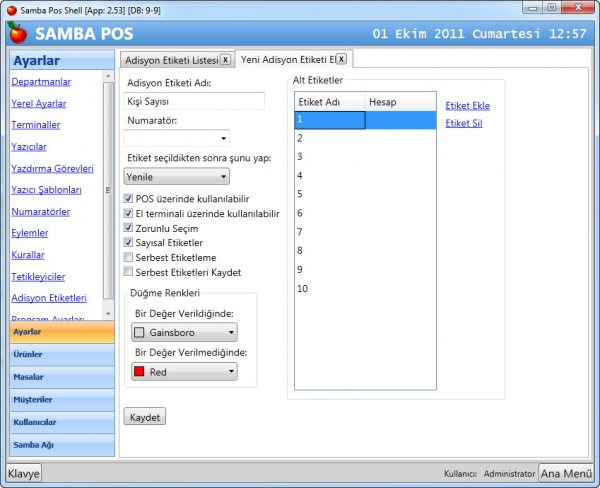
Task: Open the Numaratör dropdown
Action: point(177,138)
